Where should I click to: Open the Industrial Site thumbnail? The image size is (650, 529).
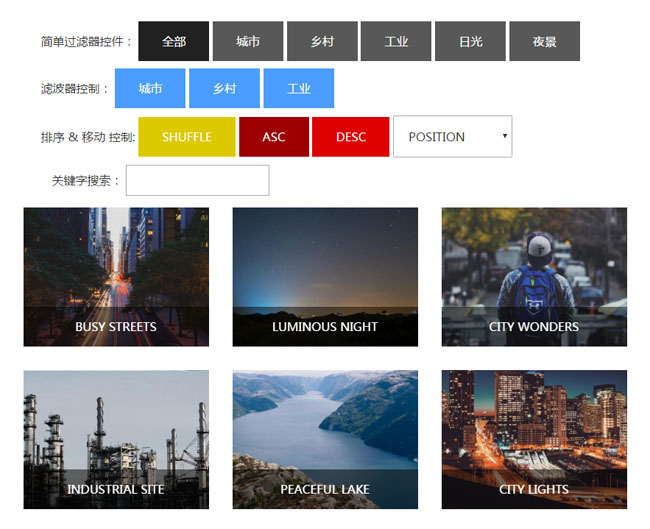[x=116, y=439]
